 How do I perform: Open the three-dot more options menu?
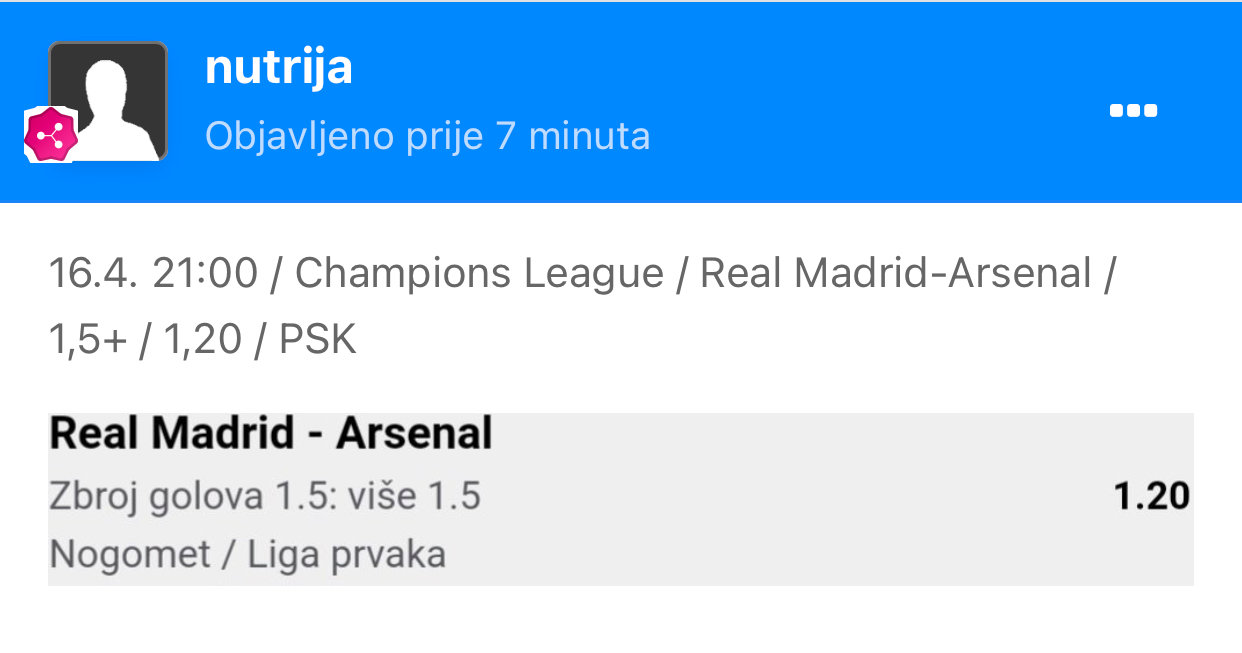click(x=1133, y=111)
